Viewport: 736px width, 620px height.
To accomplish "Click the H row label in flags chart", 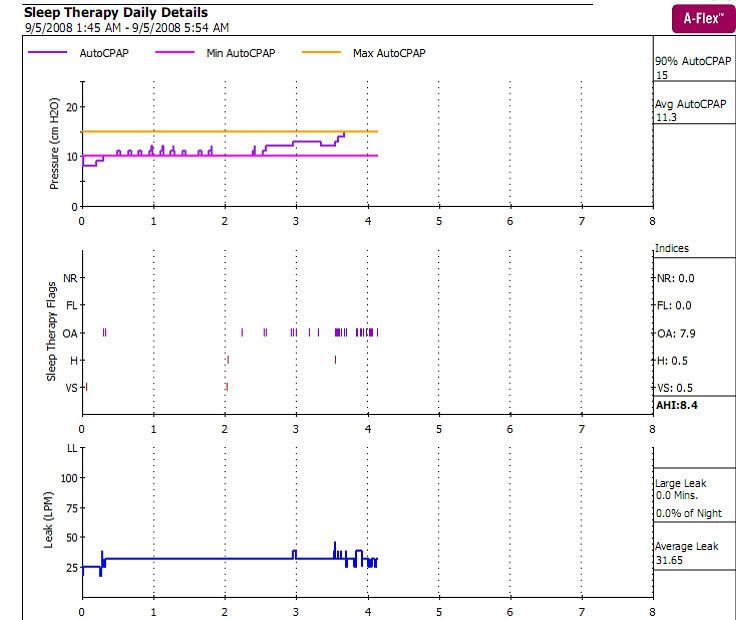I will coord(74,360).
